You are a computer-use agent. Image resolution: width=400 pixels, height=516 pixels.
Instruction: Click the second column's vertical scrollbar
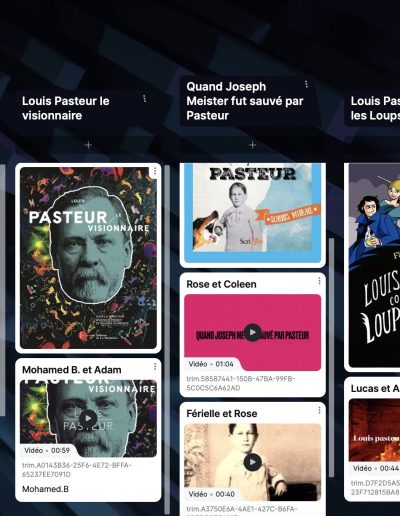[x=331, y=357]
